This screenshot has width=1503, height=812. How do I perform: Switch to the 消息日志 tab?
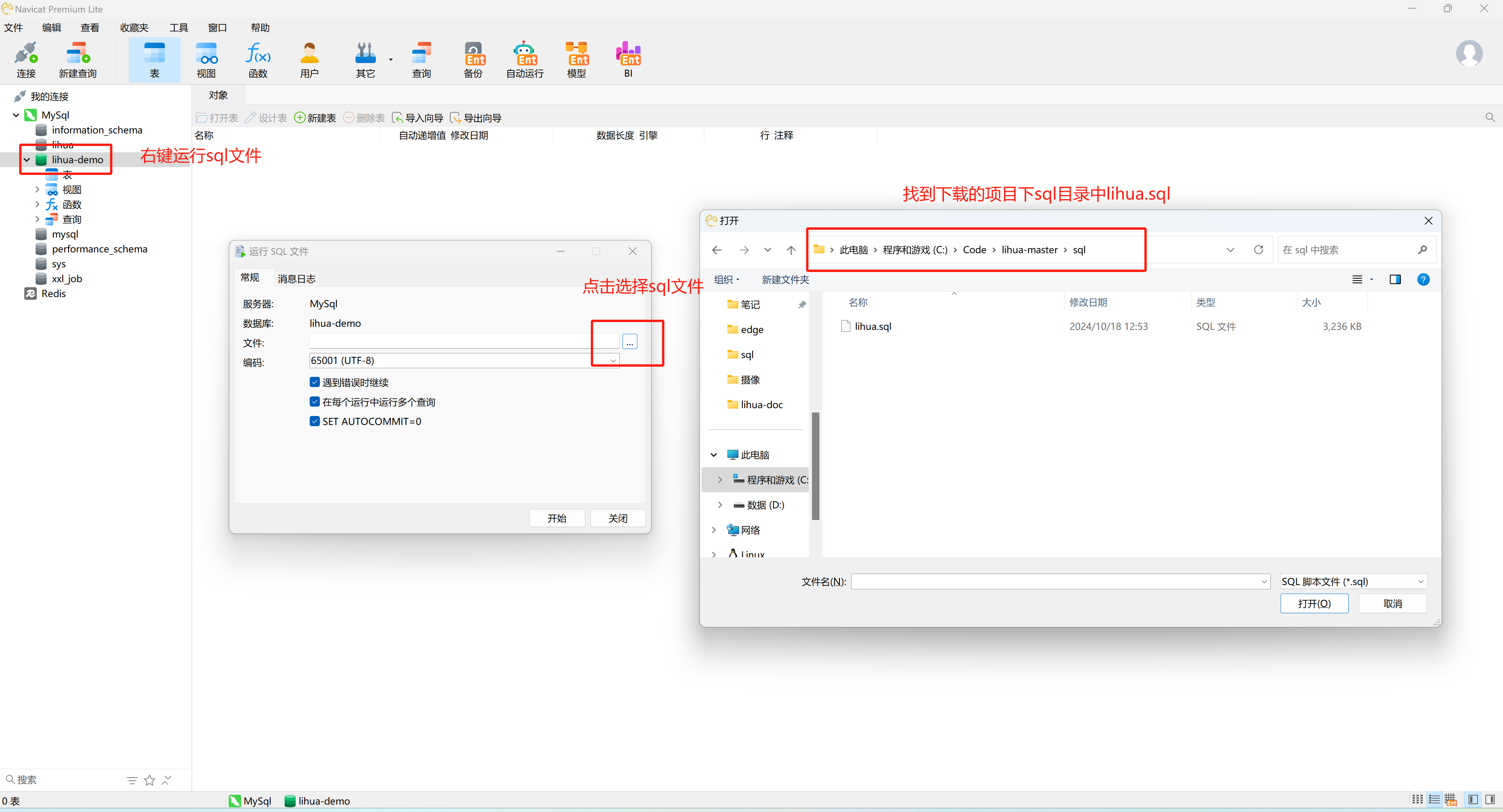pyautogui.click(x=296, y=279)
